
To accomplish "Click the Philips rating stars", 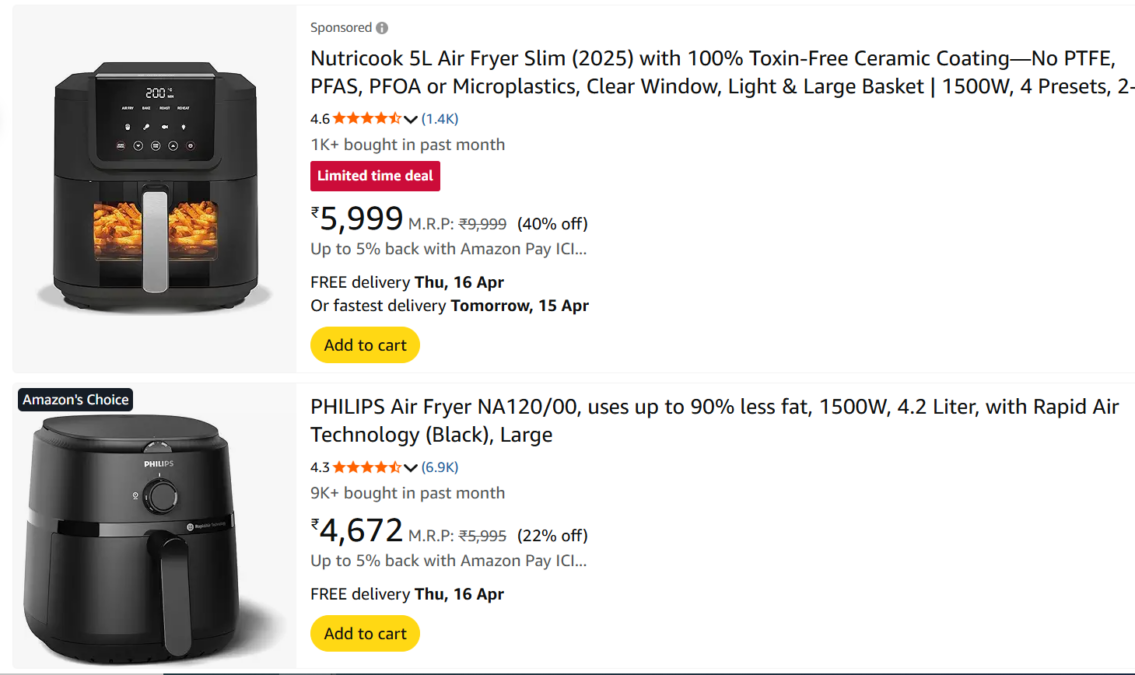I will pos(366,467).
